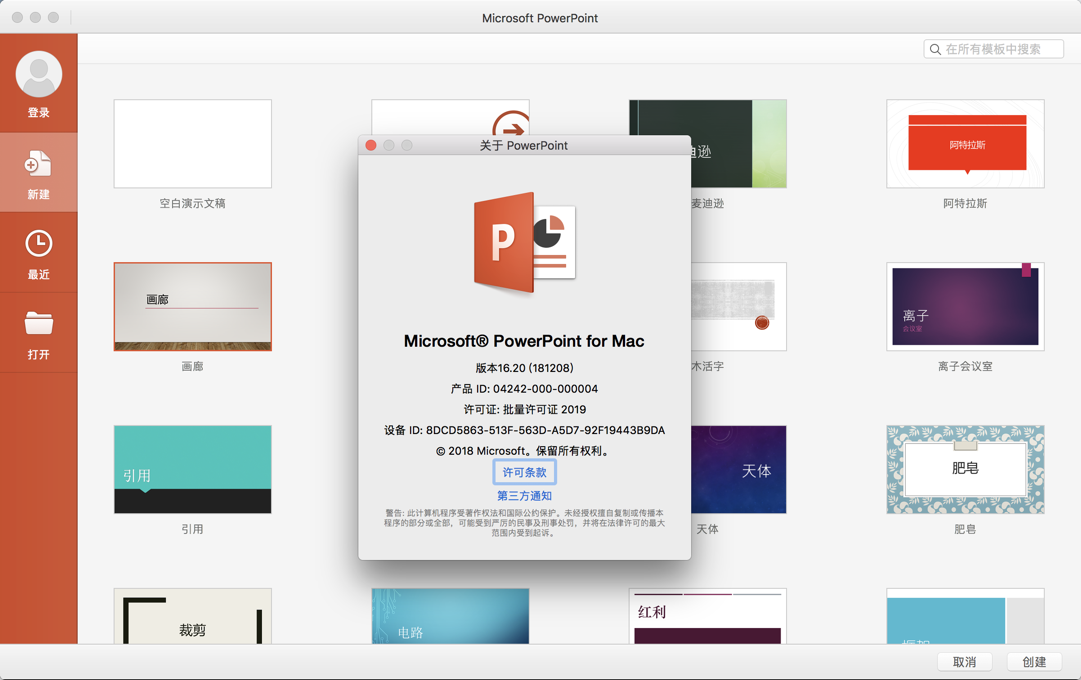Click the 登录 sign-in label

(x=39, y=112)
